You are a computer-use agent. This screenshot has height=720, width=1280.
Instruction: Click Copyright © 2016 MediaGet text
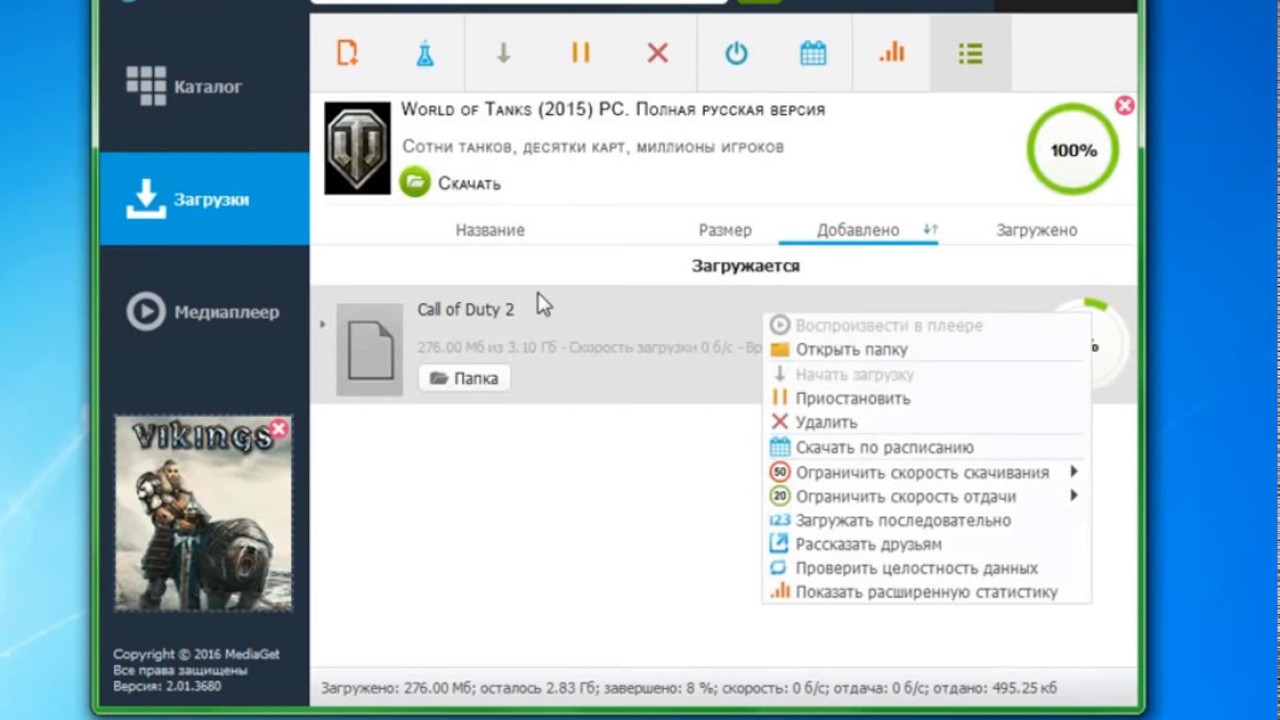[196, 654]
